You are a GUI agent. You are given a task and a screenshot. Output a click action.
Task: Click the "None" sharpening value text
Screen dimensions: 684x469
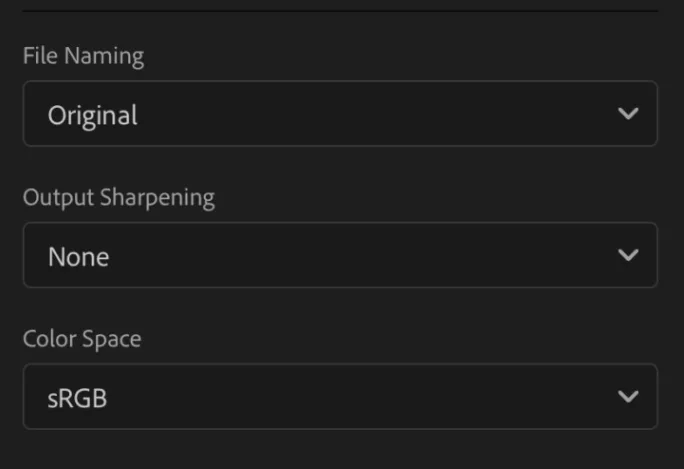78,257
